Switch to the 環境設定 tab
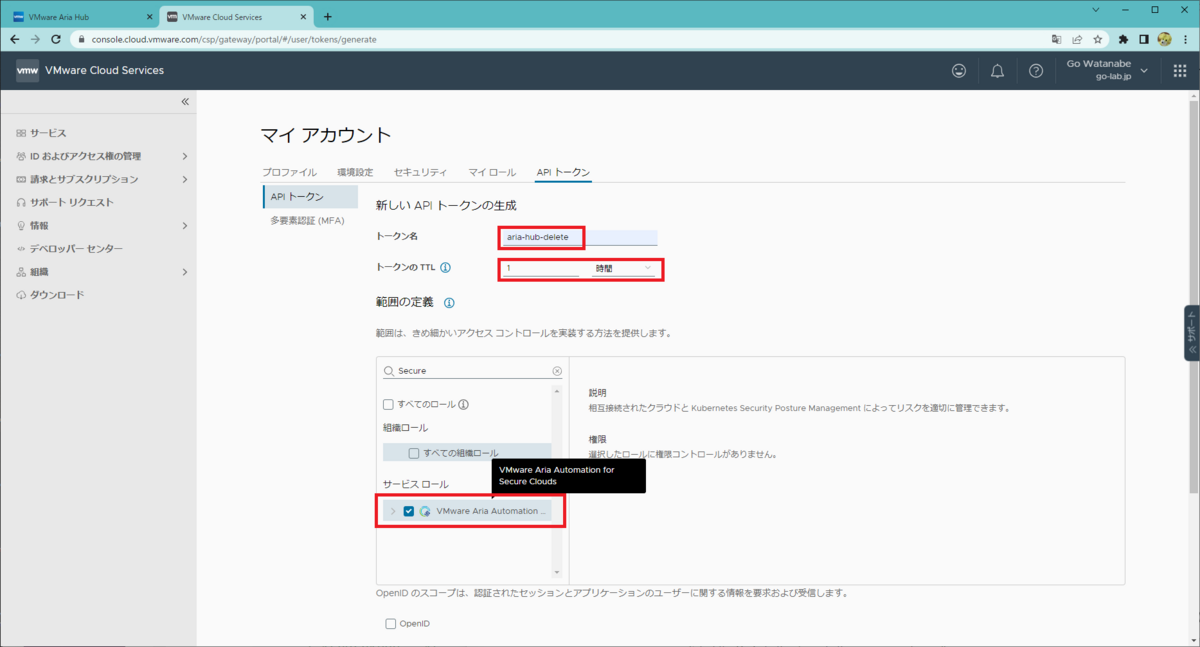 coord(355,172)
